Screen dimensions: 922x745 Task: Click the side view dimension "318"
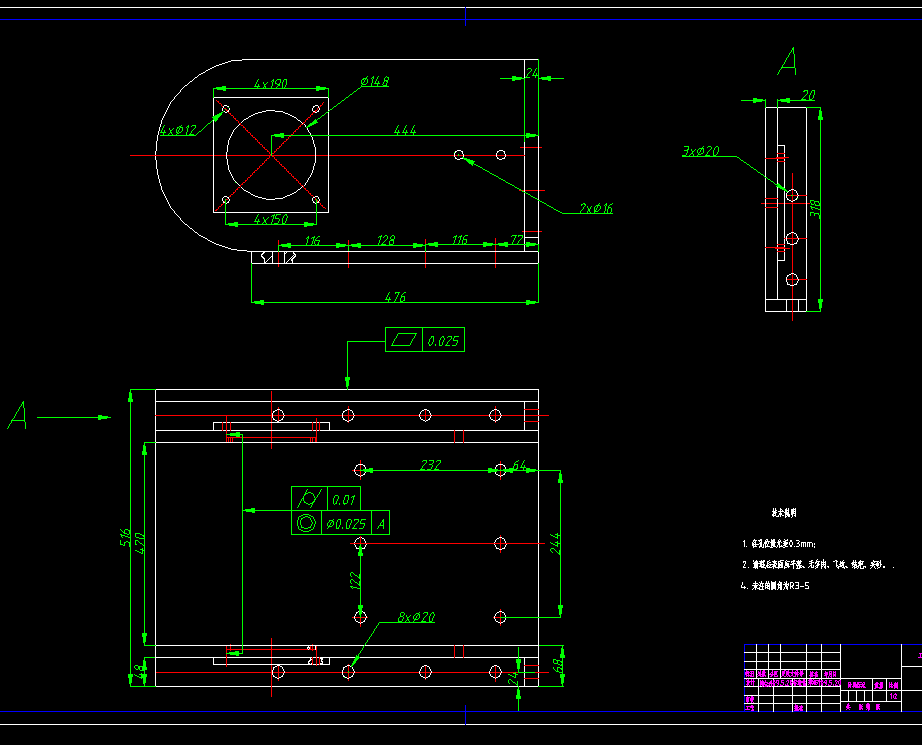815,208
